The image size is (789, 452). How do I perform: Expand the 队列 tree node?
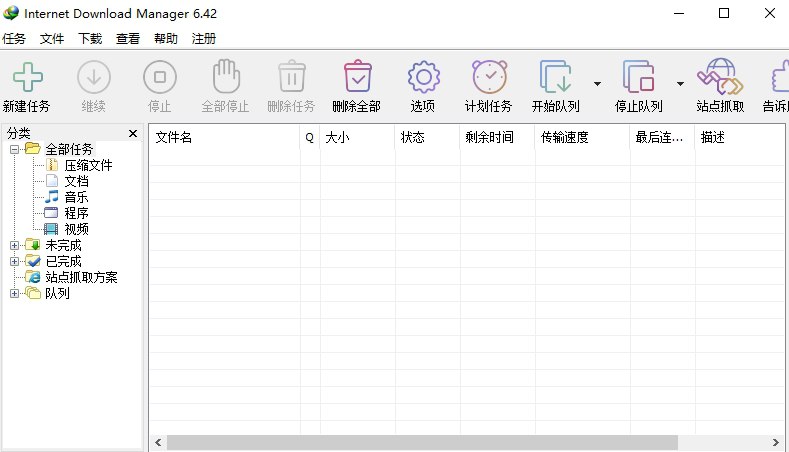(x=14, y=293)
